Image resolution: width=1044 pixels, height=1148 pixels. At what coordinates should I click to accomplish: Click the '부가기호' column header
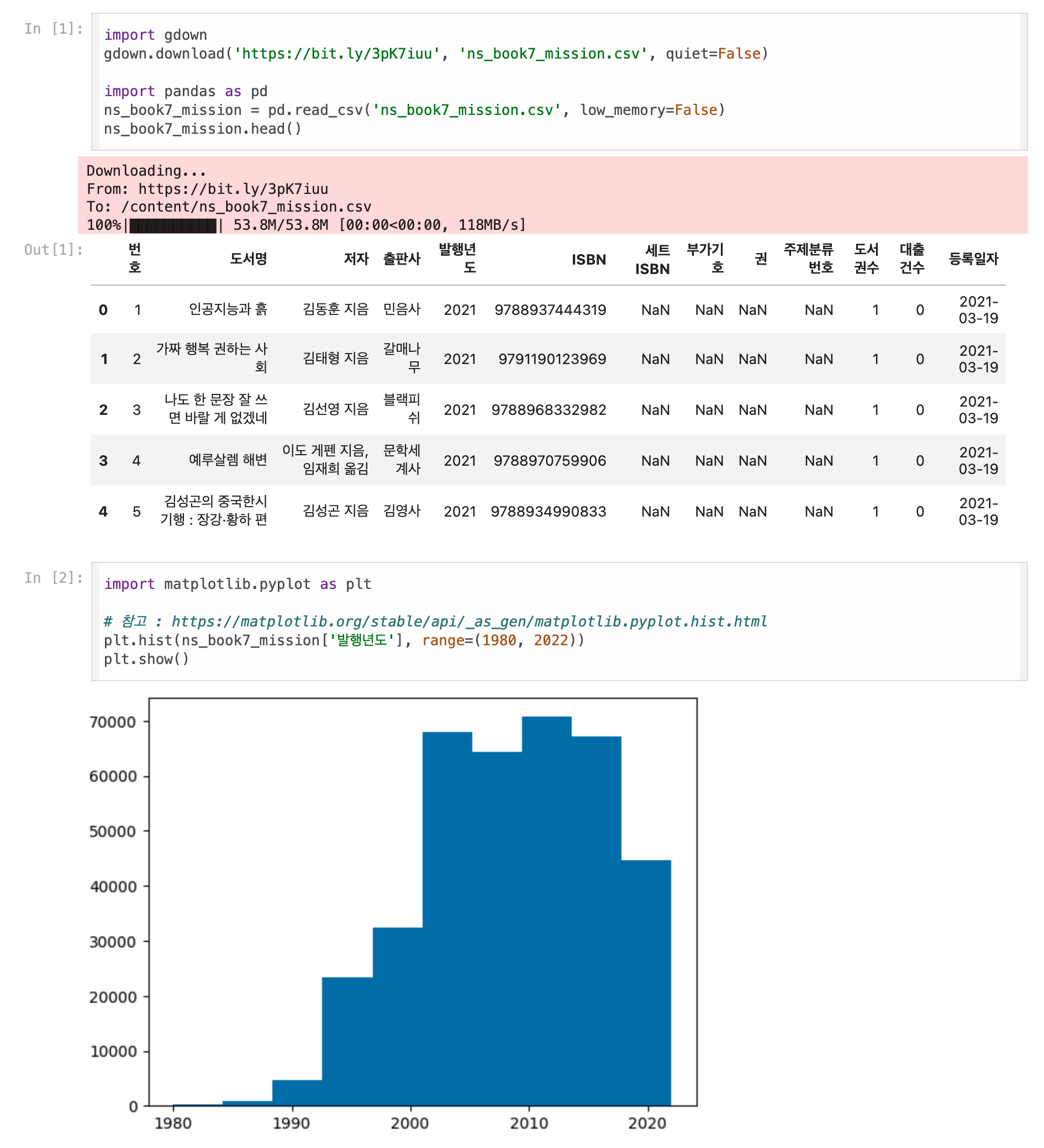705,258
